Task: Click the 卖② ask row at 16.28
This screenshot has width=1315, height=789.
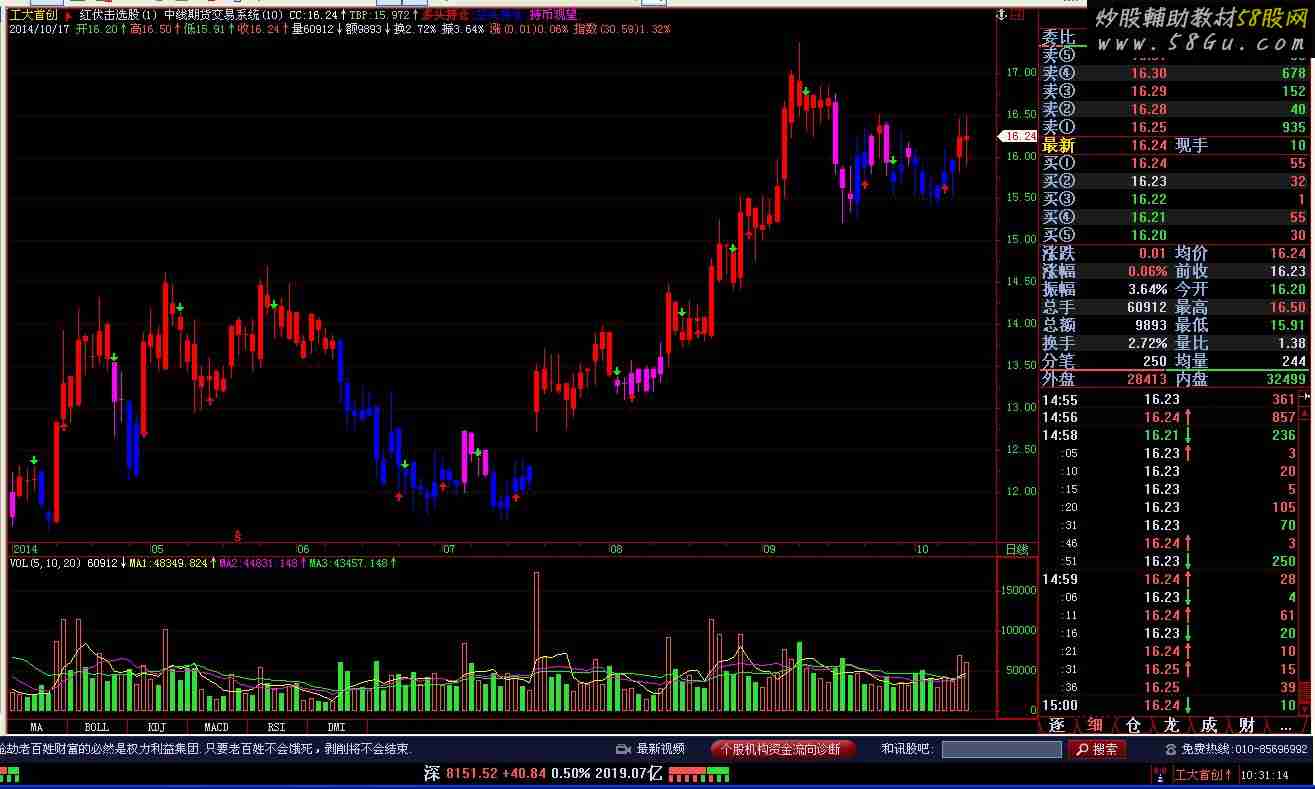Action: pyautogui.click(x=1174, y=109)
